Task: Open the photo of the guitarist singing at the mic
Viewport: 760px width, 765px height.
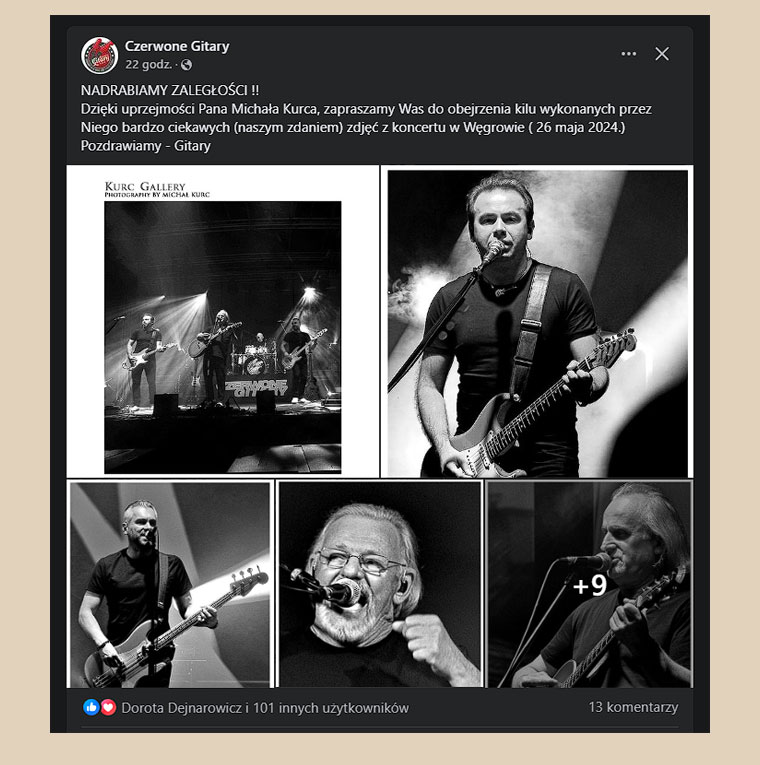Action: tap(537, 321)
